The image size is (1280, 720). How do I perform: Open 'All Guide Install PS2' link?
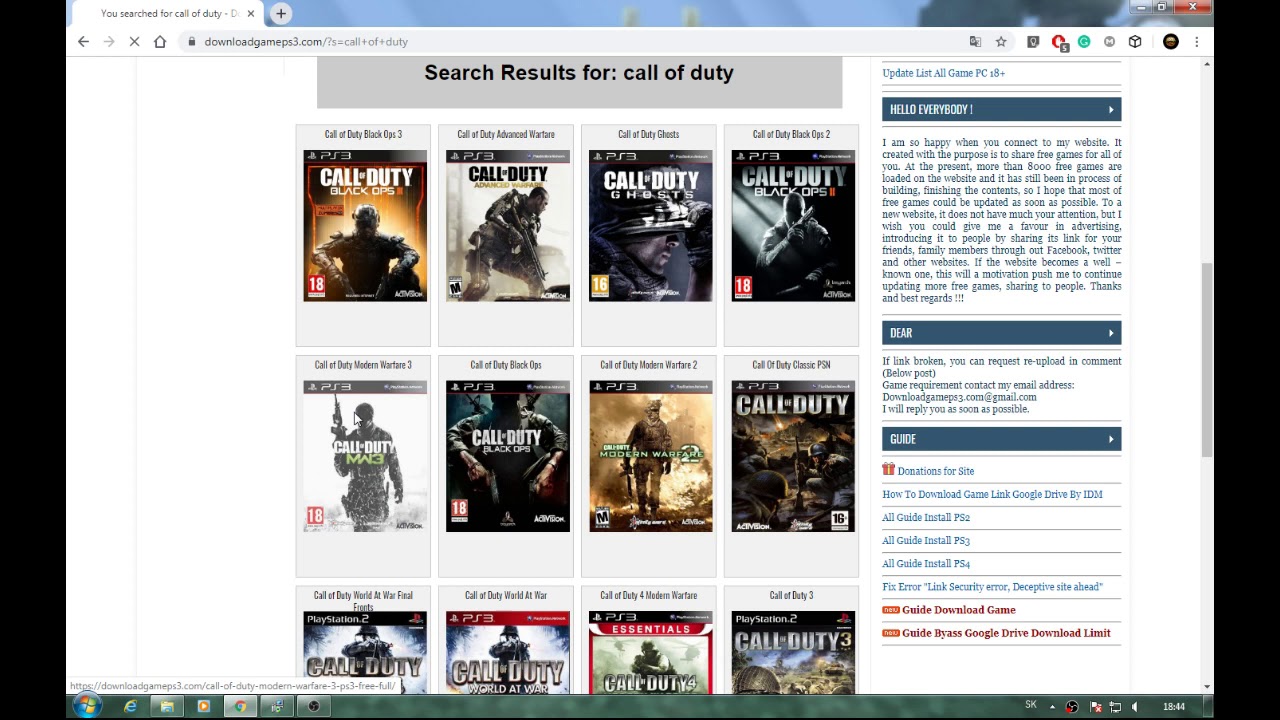[926, 517]
